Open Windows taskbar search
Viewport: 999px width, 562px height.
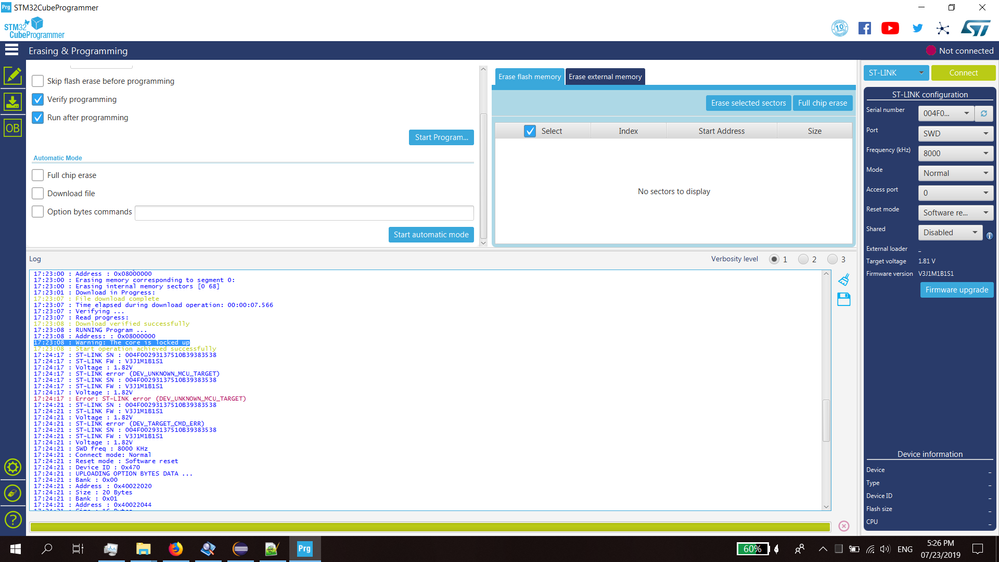47,549
